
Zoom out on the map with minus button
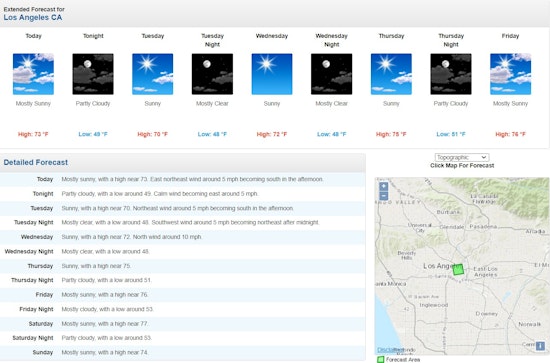383,196
